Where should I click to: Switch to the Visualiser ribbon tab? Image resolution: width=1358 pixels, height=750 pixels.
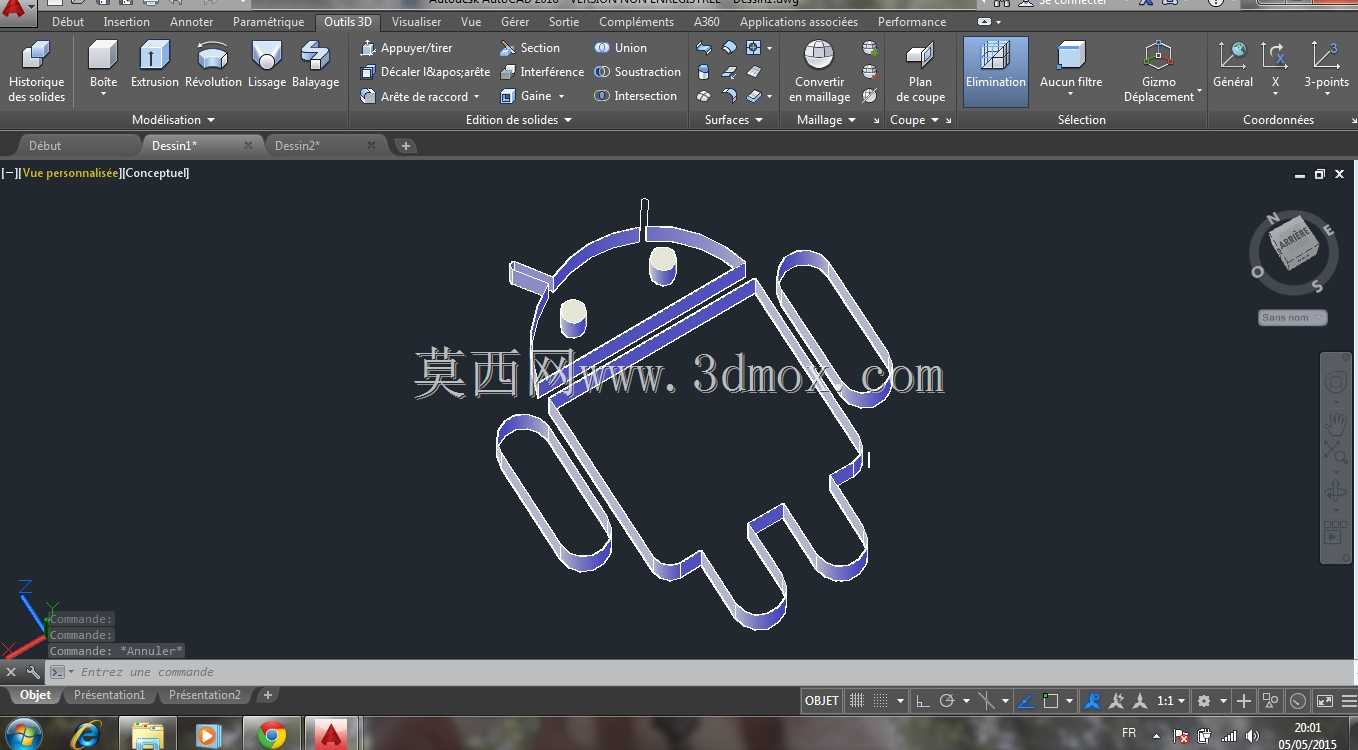[x=416, y=21]
